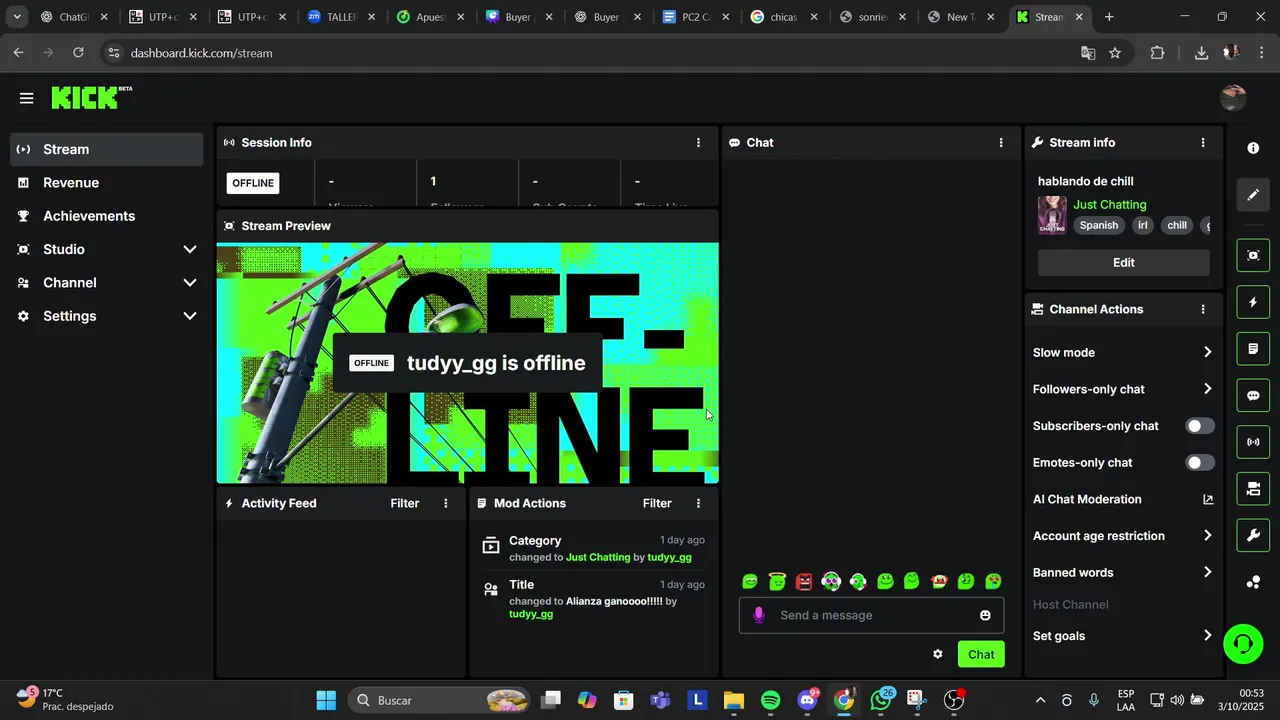Open Slow mode options
This screenshot has width=1280, height=720.
coord(1123,352)
